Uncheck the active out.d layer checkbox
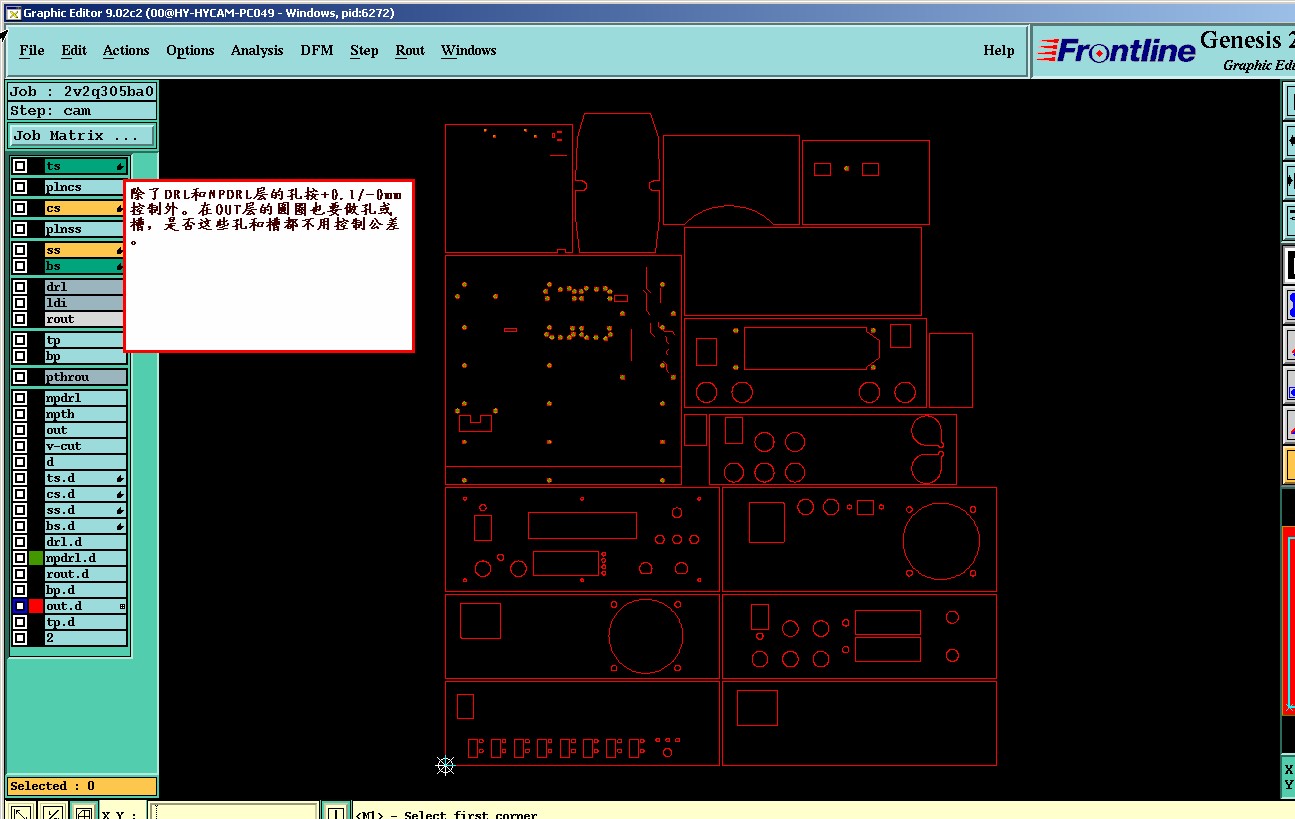1295x819 pixels. tap(20, 606)
